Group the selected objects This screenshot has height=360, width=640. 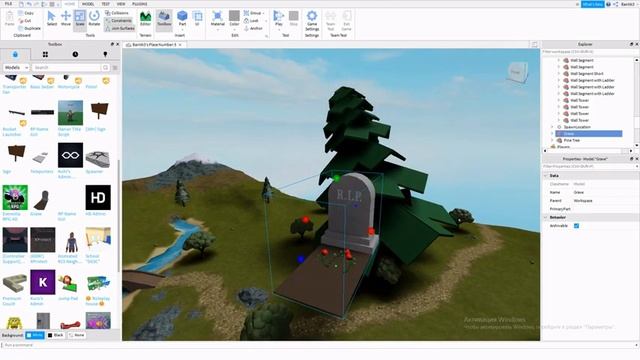(x=253, y=13)
